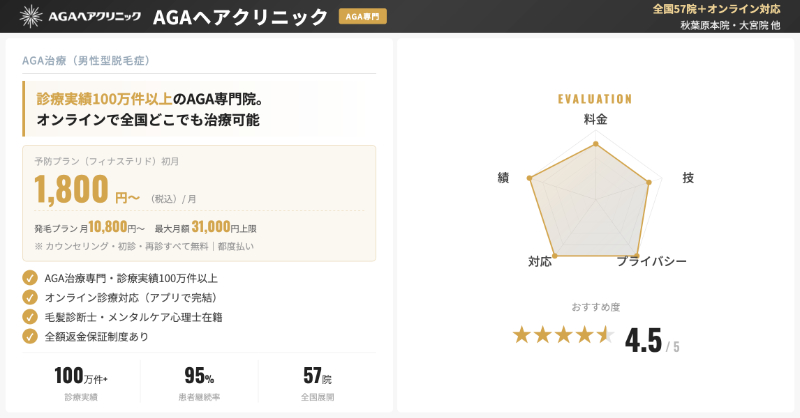The height and width of the screenshot is (418, 800).
Task: Click the 4.5 rating score
Action: tap(643, 340)
